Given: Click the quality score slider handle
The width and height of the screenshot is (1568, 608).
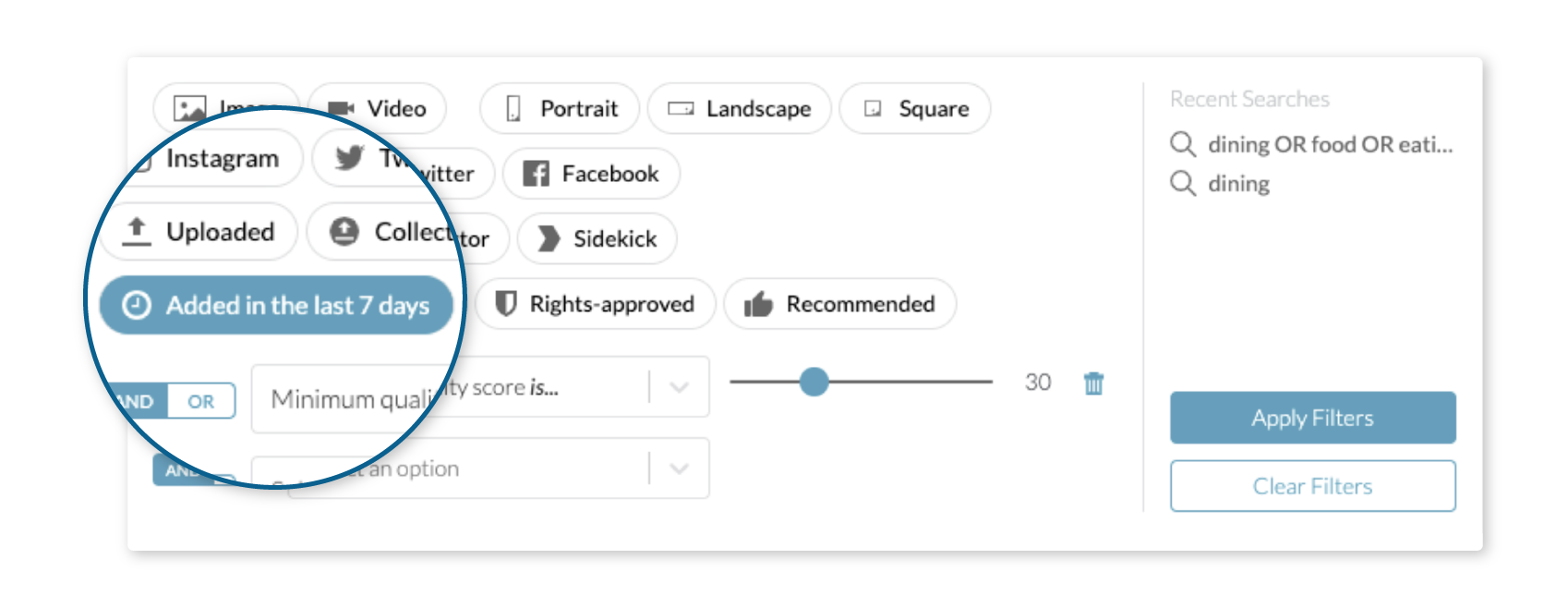Looking at the screenshot, I should (x=814, y=382).
